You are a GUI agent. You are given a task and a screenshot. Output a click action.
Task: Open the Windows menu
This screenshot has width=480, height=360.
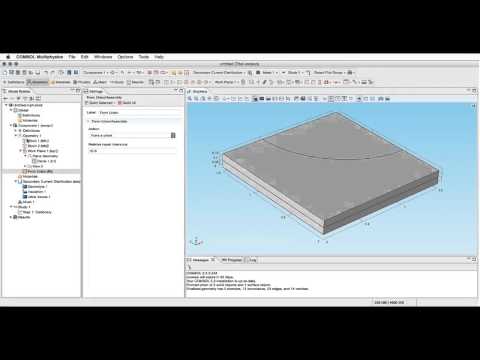[103, 57]
